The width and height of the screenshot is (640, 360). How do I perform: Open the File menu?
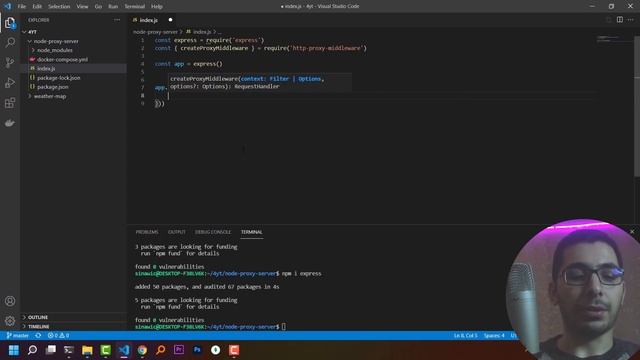pyautogui.click(x=22, y=7)
